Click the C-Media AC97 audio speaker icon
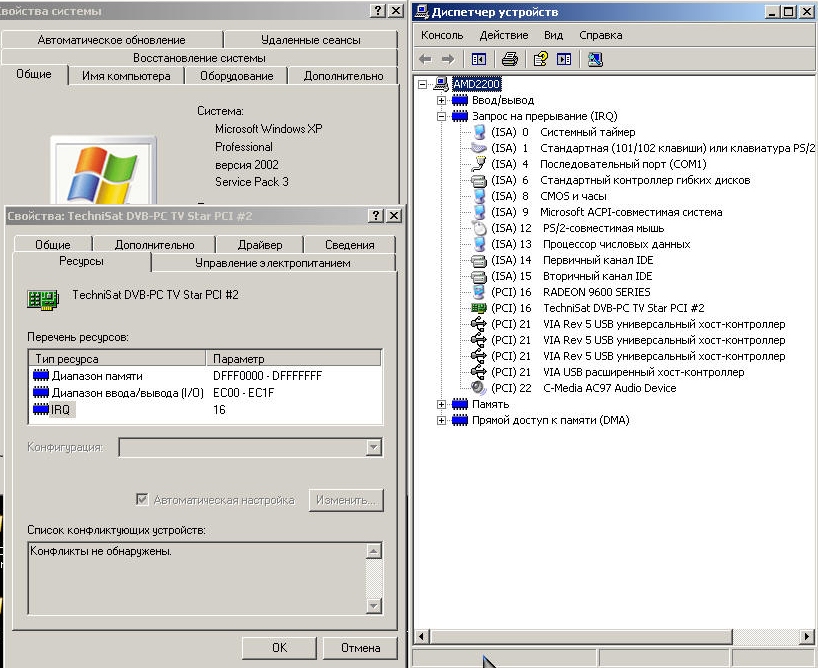Viewport: 818px width, 668px height. point(478,388)
